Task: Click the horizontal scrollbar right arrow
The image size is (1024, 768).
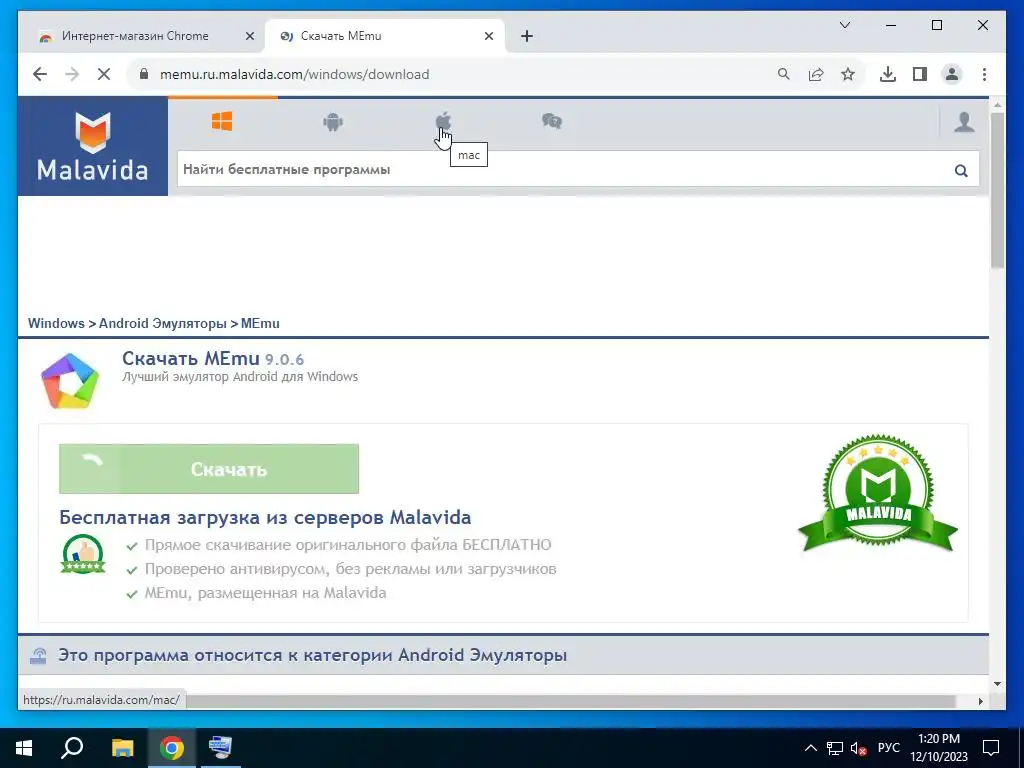Action: pyautogui.click(x=980, y=701)
